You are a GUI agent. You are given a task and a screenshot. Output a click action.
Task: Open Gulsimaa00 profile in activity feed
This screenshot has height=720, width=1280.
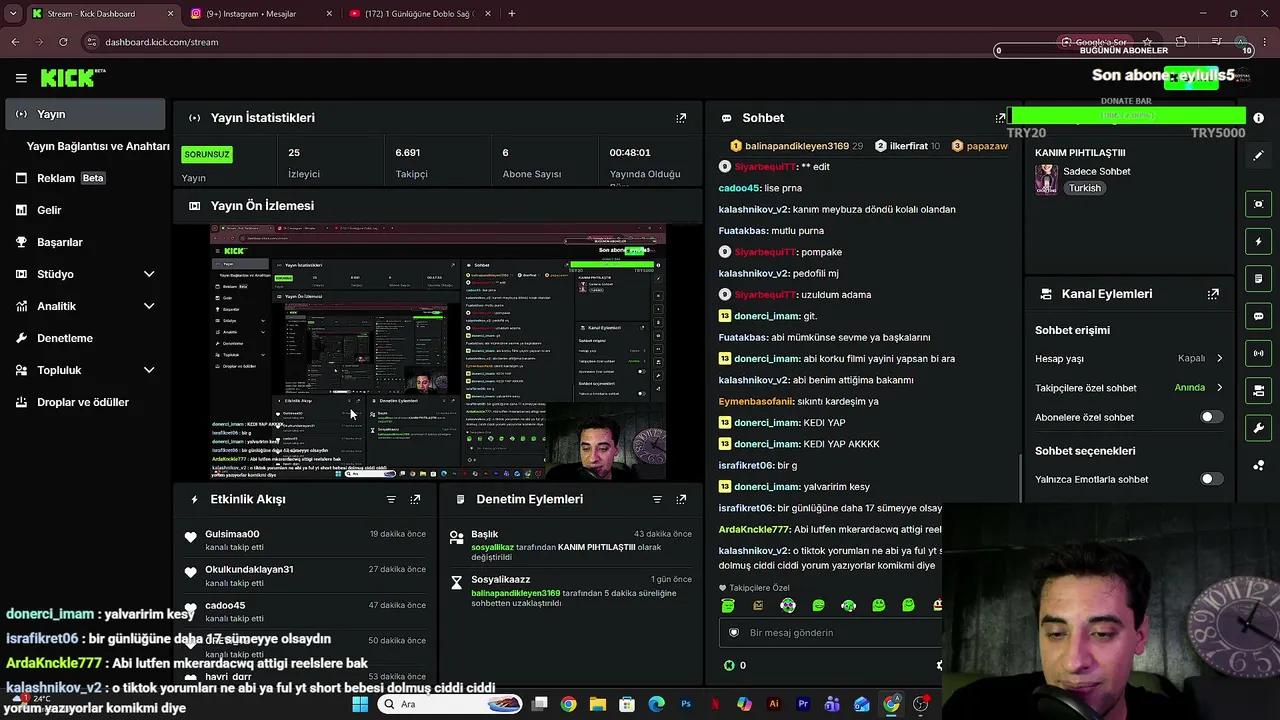(232, 534)
